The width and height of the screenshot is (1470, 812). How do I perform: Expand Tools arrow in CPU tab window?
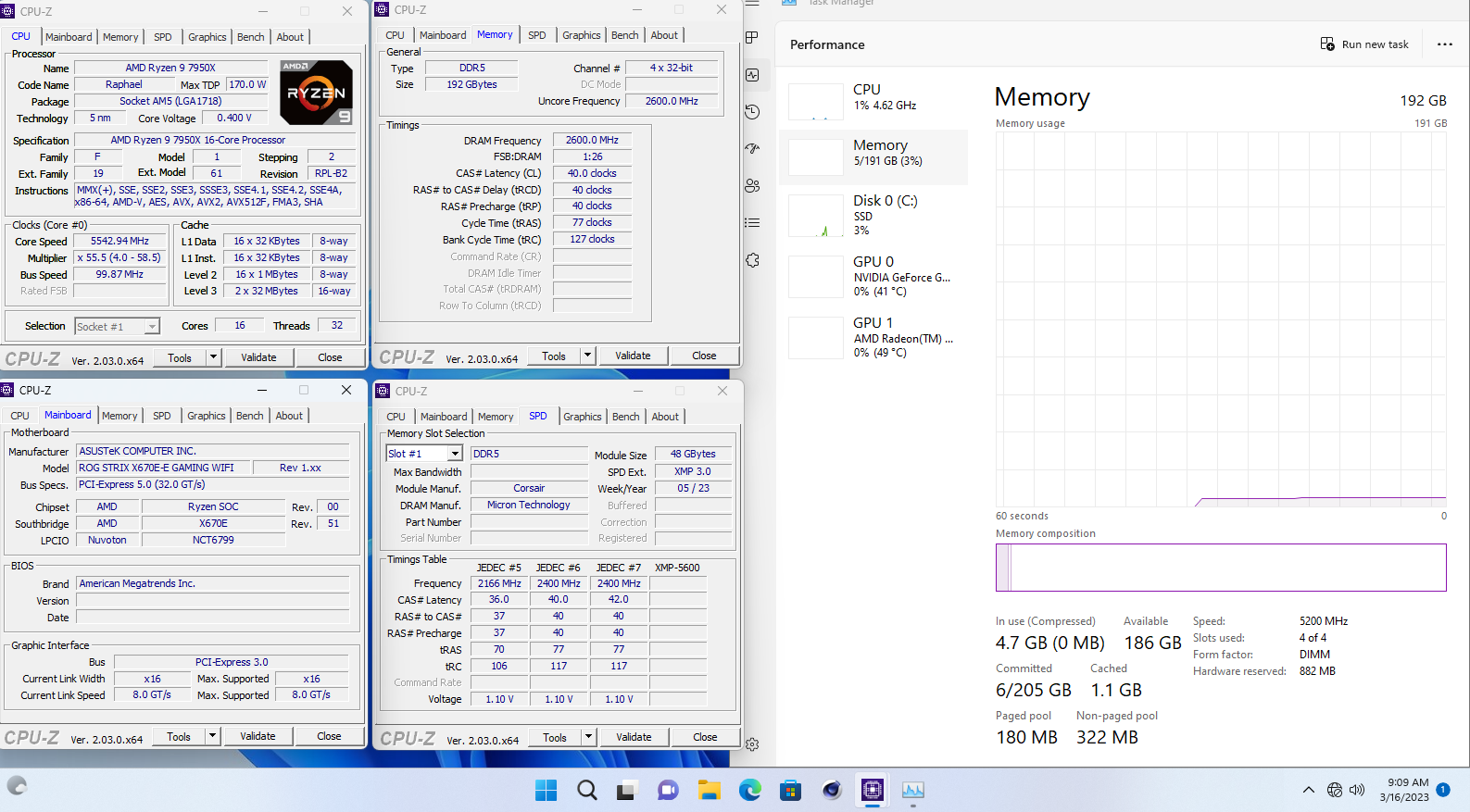coord(213,357)
